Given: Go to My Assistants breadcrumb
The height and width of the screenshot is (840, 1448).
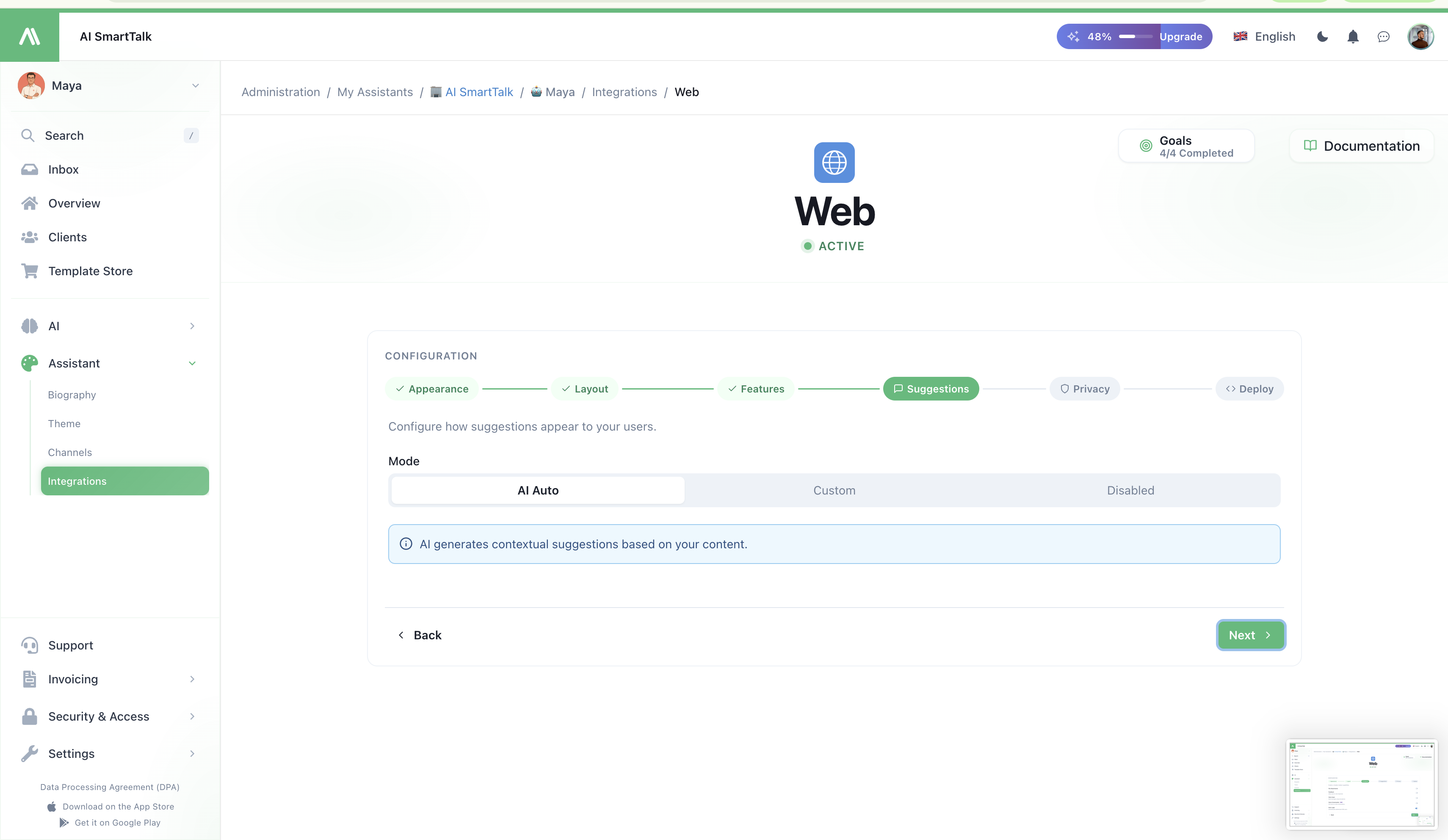Looking at the screenshot, I should [x=375, y=92].
